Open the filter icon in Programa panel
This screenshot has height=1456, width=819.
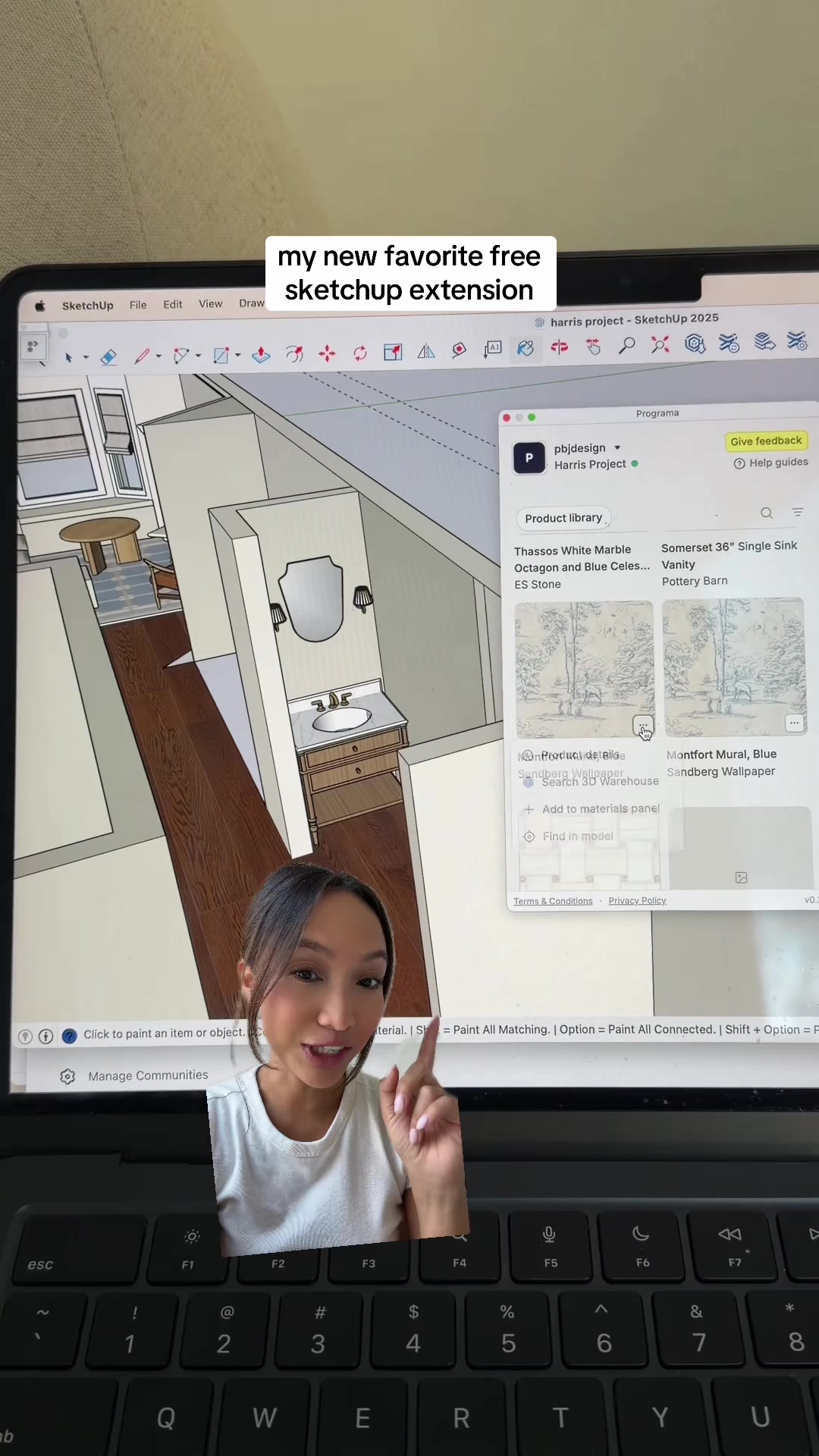pos(798,513)
